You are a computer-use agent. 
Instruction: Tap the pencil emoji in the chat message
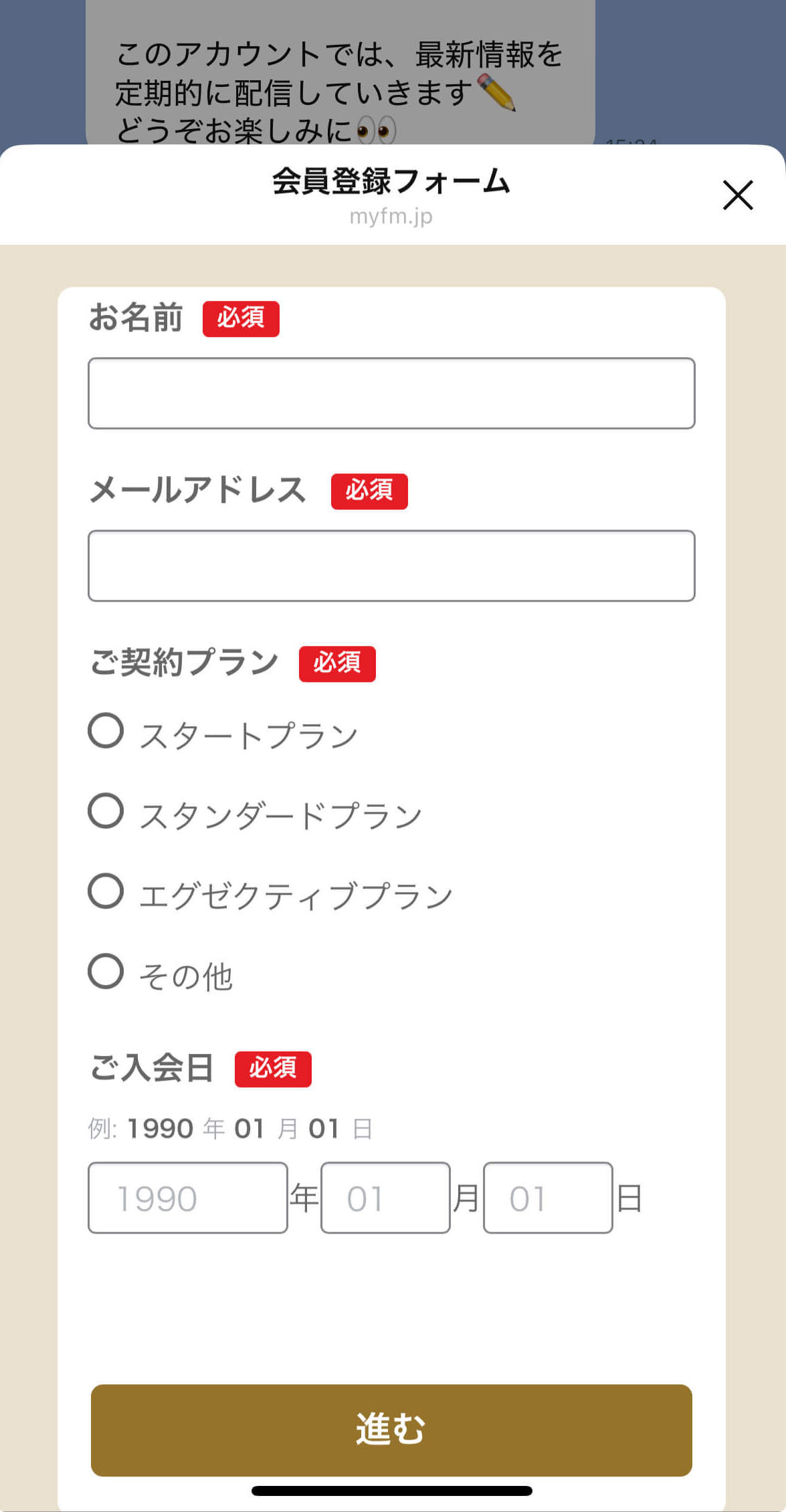tap(497, 92)
